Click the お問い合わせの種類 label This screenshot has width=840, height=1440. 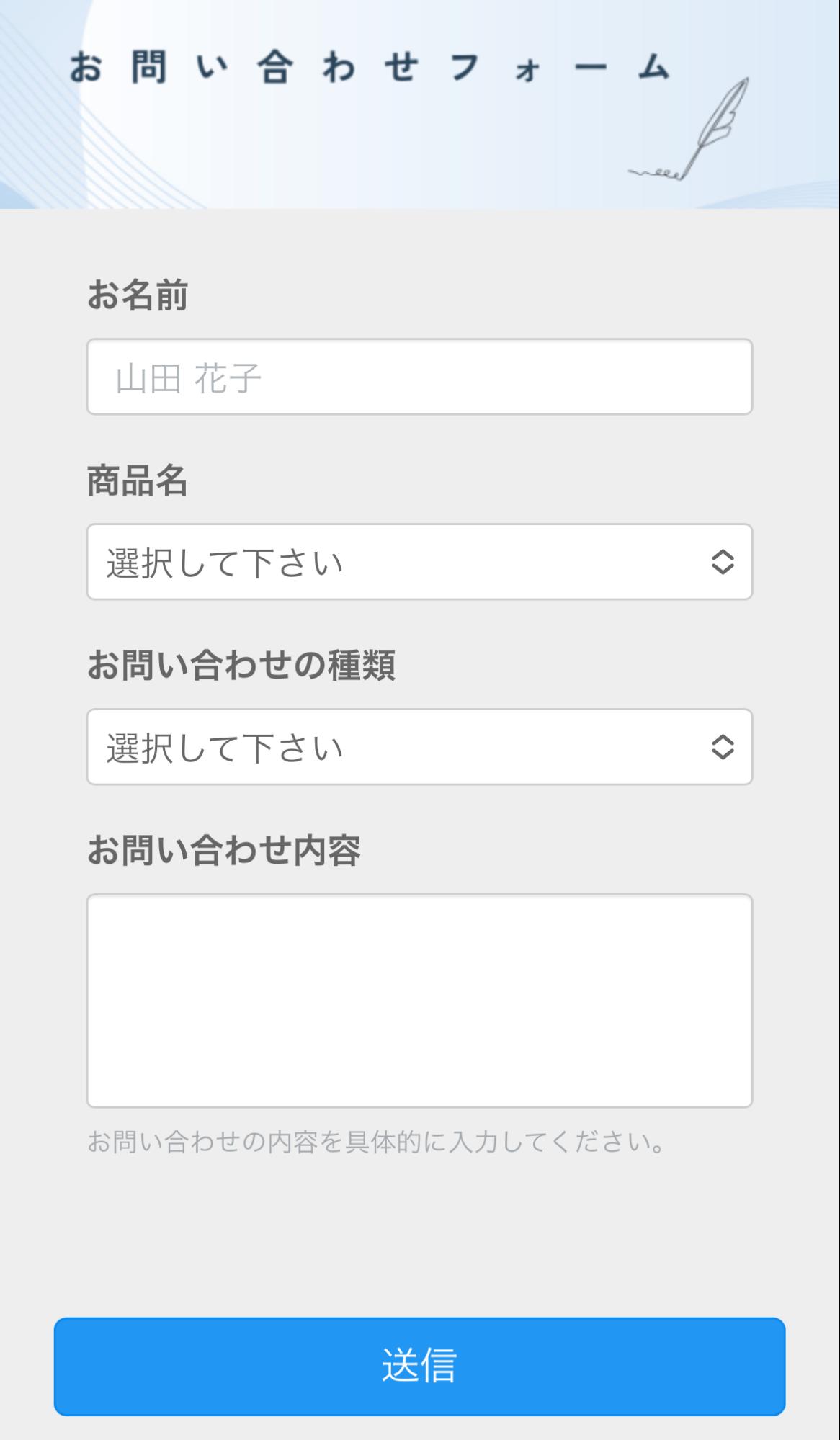point(241,665)
